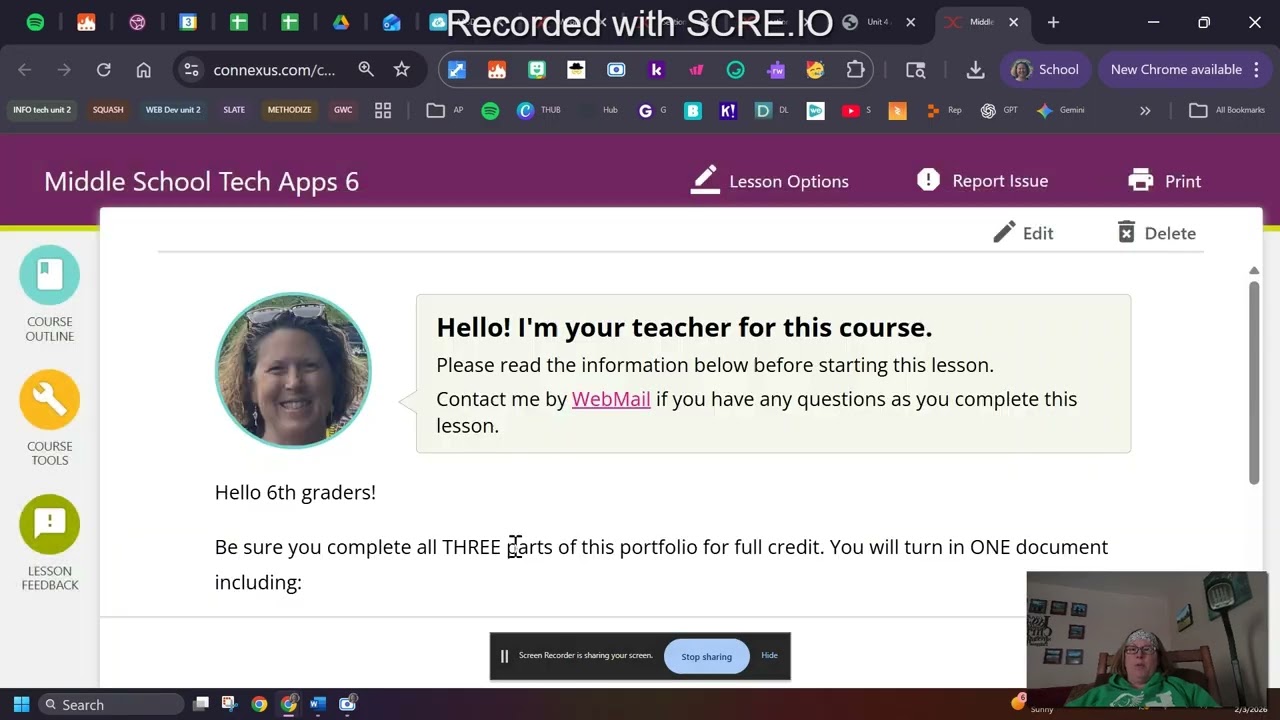1280x720 pixels.
Task: Click the page vertical scrollbar
Action: click(x=1254, y=382)
